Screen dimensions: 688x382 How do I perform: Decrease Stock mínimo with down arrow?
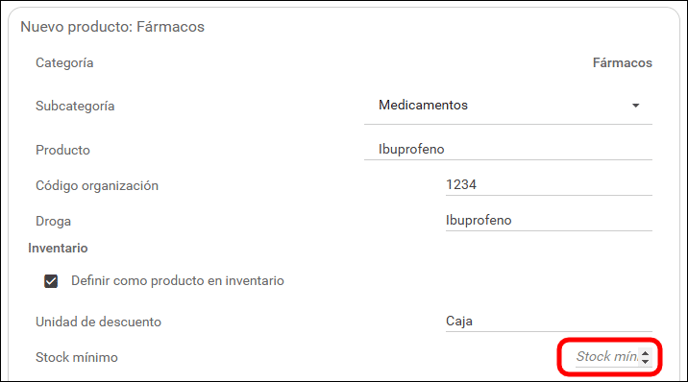click(645, 361)
